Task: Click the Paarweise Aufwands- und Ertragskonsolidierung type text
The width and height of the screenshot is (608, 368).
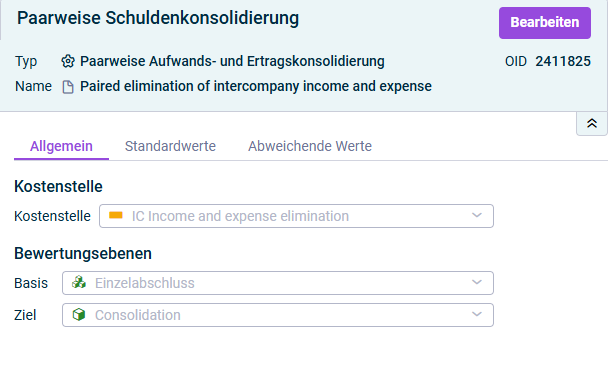Action: click(232, 61)
